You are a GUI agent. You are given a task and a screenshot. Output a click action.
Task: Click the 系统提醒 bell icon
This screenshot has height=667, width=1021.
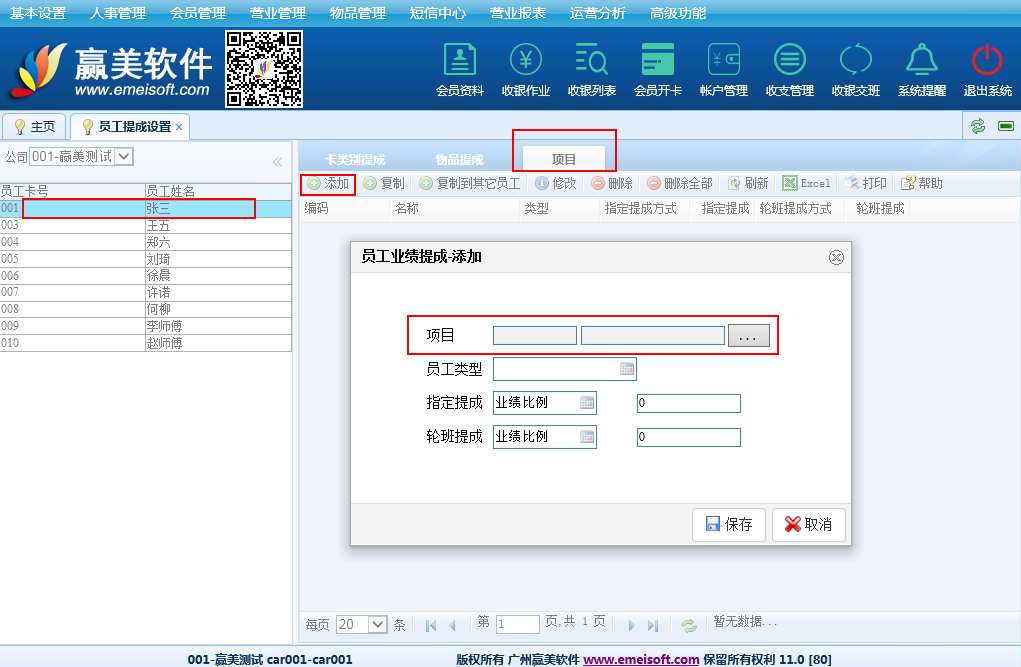click(x=921, y=69)
